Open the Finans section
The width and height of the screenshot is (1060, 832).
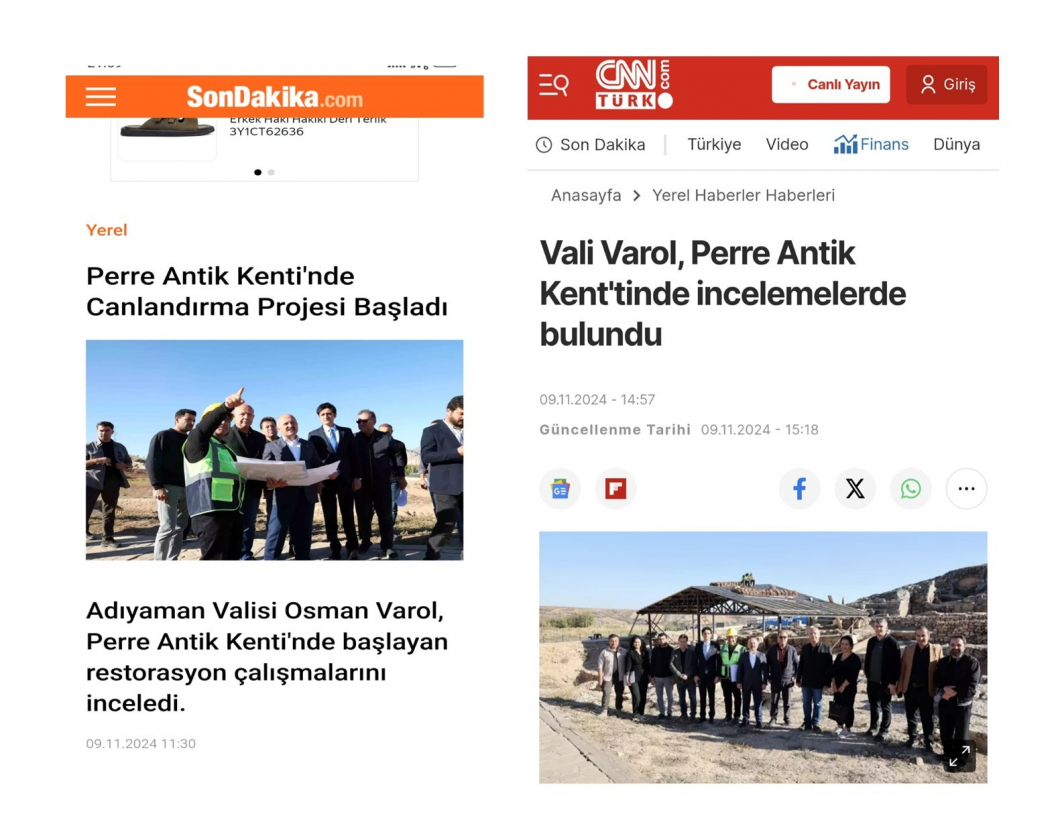point(871,144)
